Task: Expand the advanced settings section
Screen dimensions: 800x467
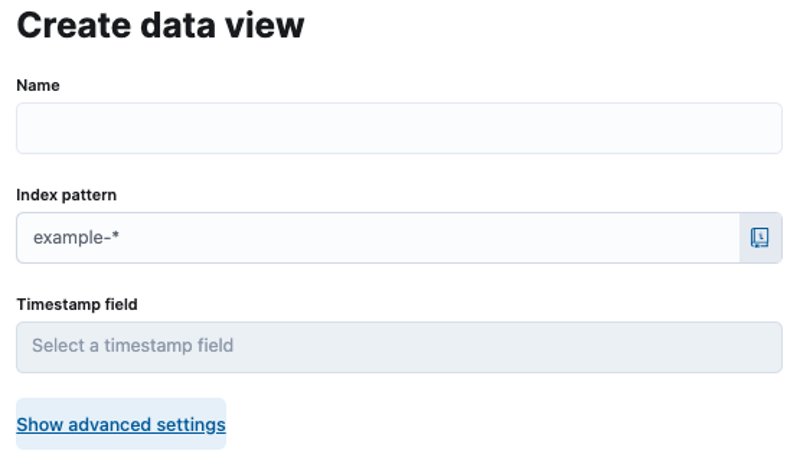Action: (121, 425)
